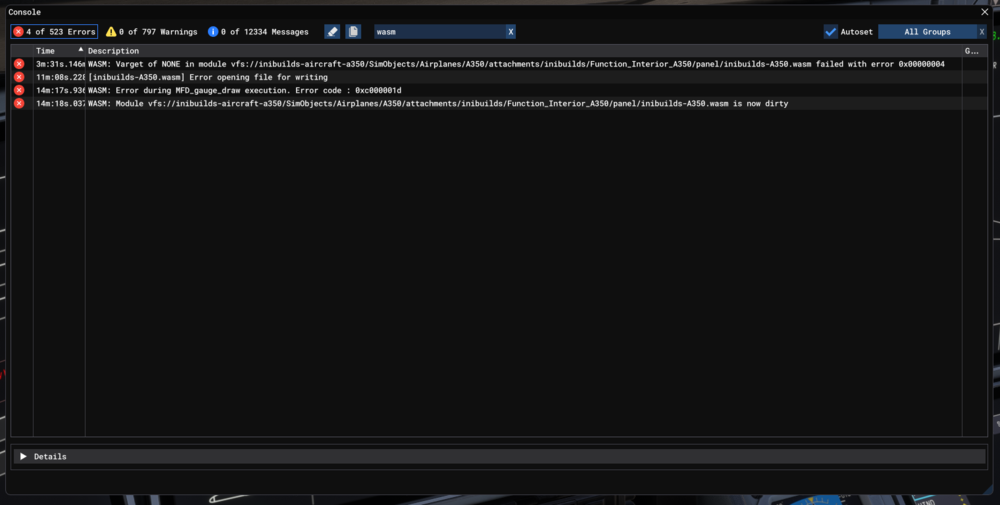Click the G... column header
This screenshot has width=1000, height=505.
click(x=971, y=50)
